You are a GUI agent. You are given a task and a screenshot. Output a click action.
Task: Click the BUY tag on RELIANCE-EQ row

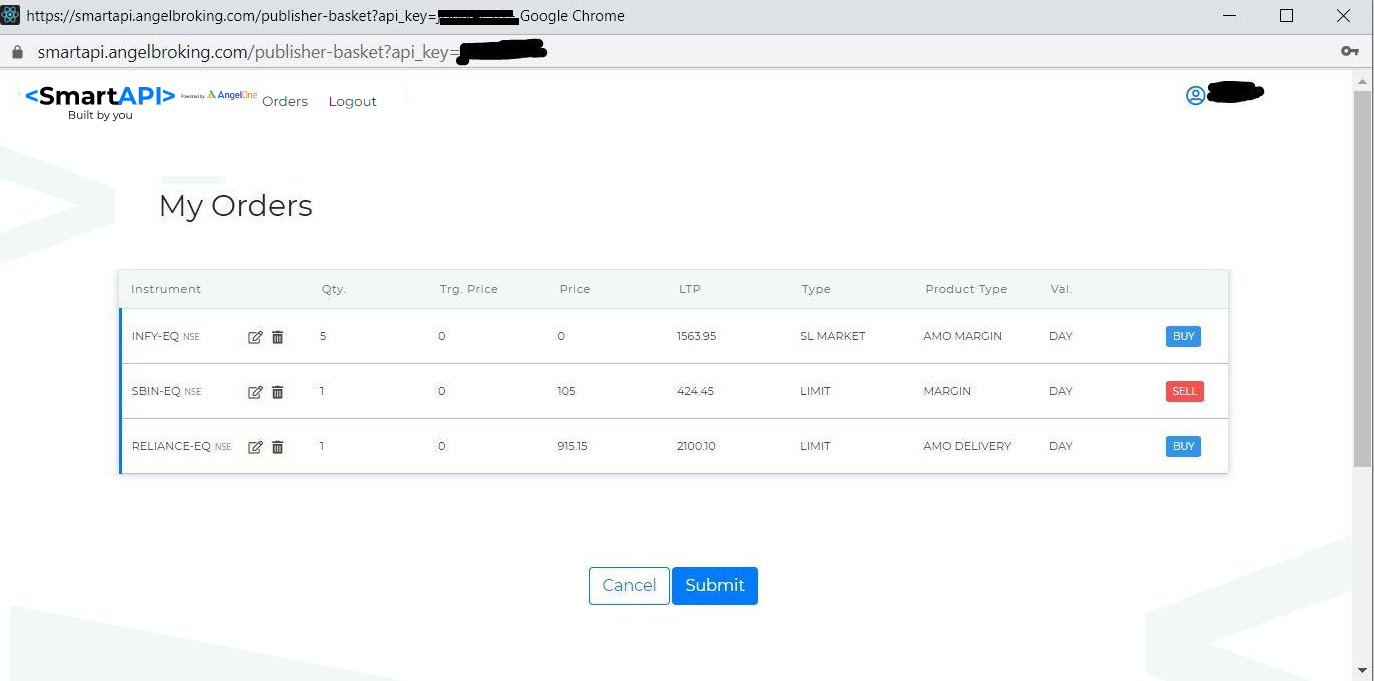(x=1183, y=447)
